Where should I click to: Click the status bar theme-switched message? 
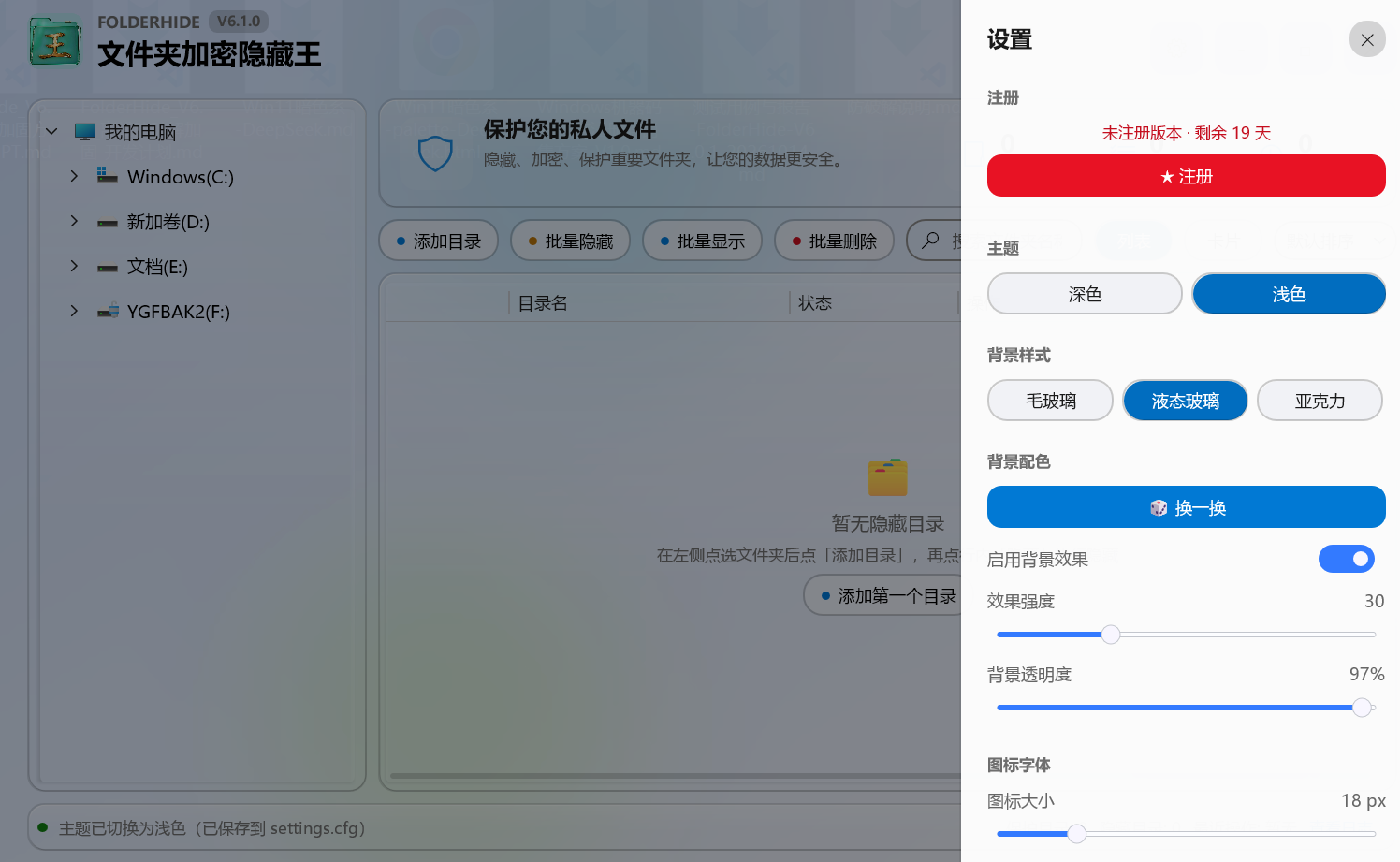pyautogui.click(x=212, y=828)
